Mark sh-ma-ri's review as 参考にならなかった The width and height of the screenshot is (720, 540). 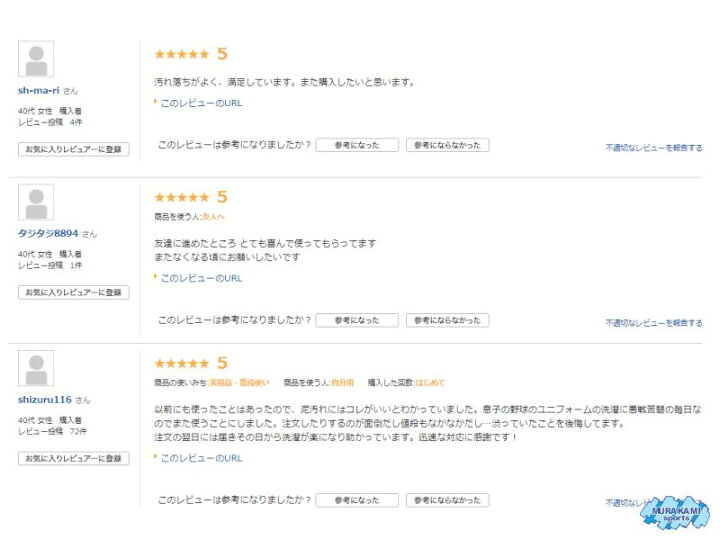[x=447, y=145]
